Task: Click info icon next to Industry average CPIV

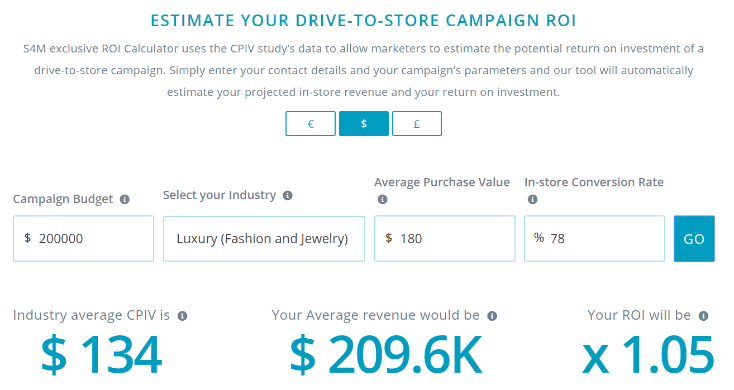Action: [183, 316]
